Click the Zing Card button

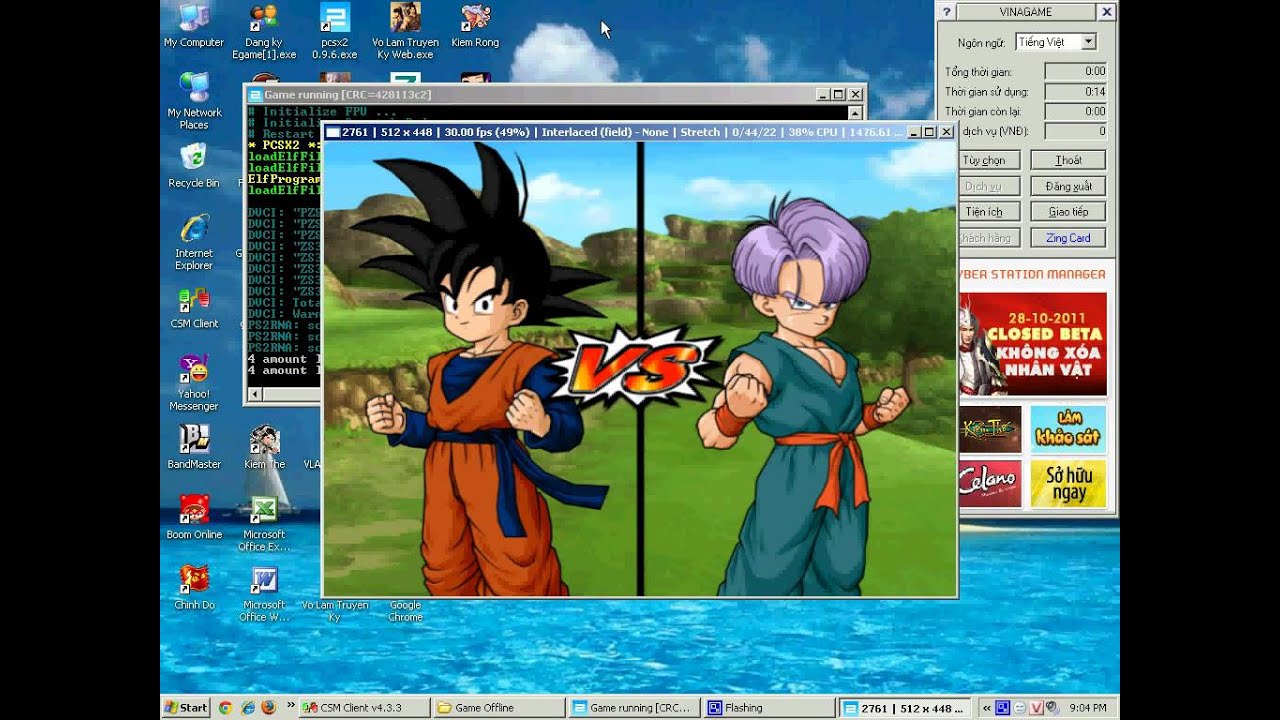[x=1068, y=238]
